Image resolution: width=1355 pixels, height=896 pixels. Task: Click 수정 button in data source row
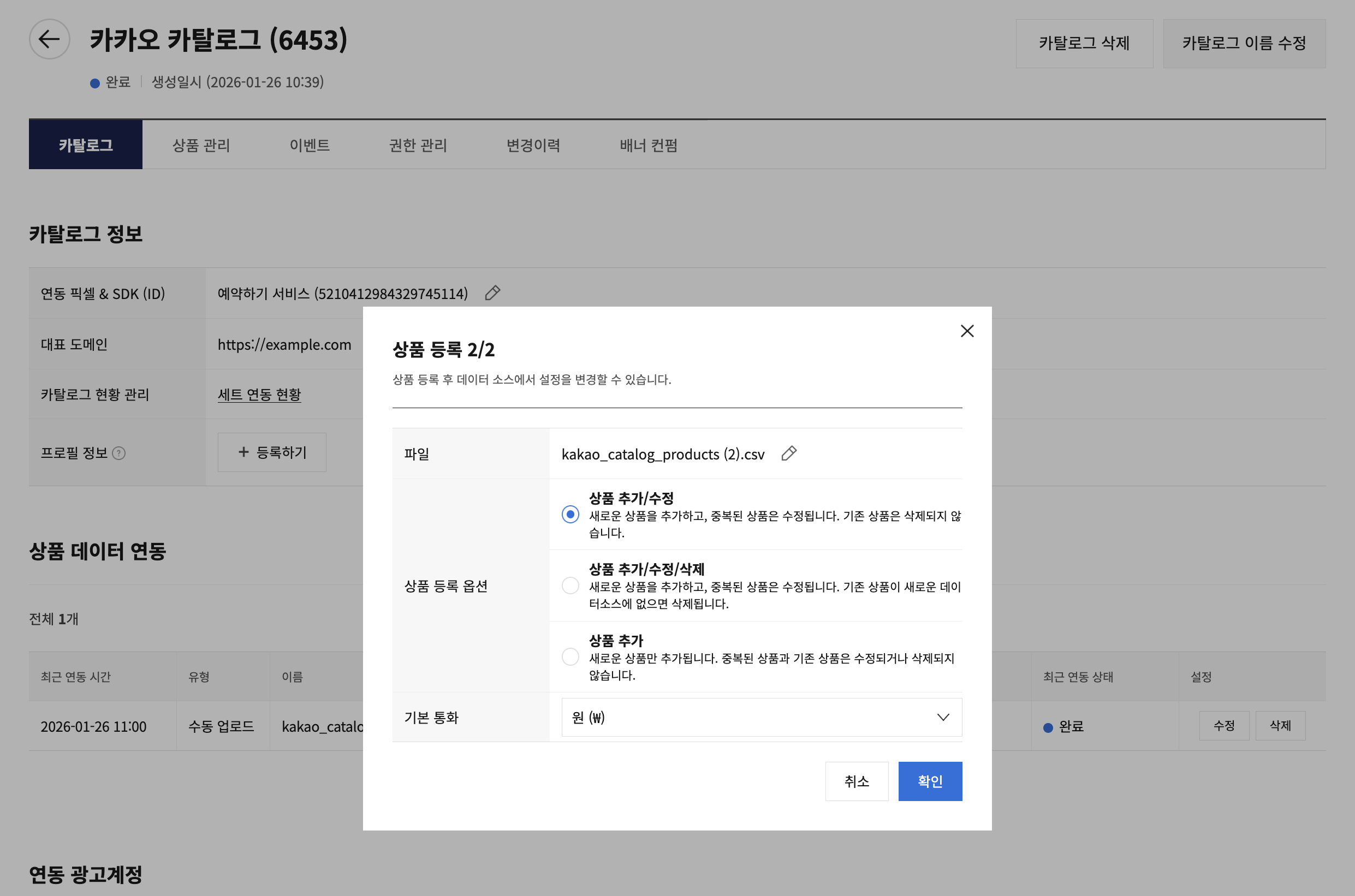click(x=1223, y=726)
